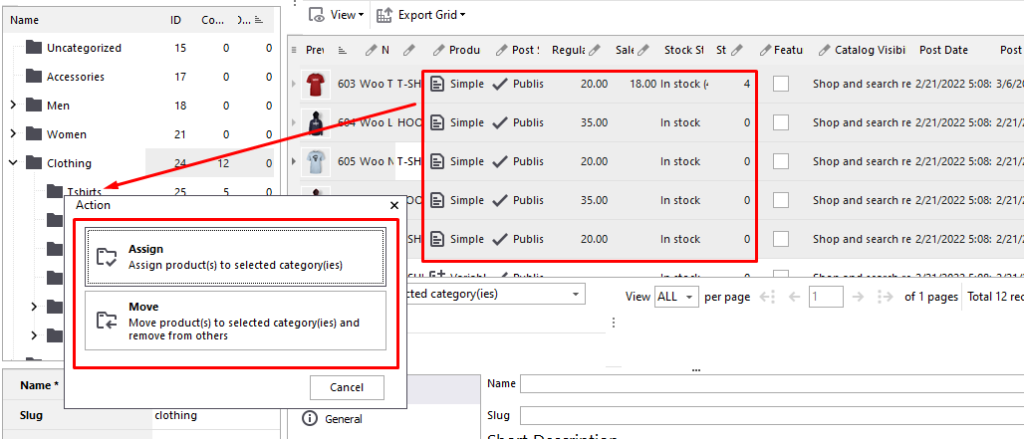Click the vertical three-dots filter options icon

click(613, 323)
